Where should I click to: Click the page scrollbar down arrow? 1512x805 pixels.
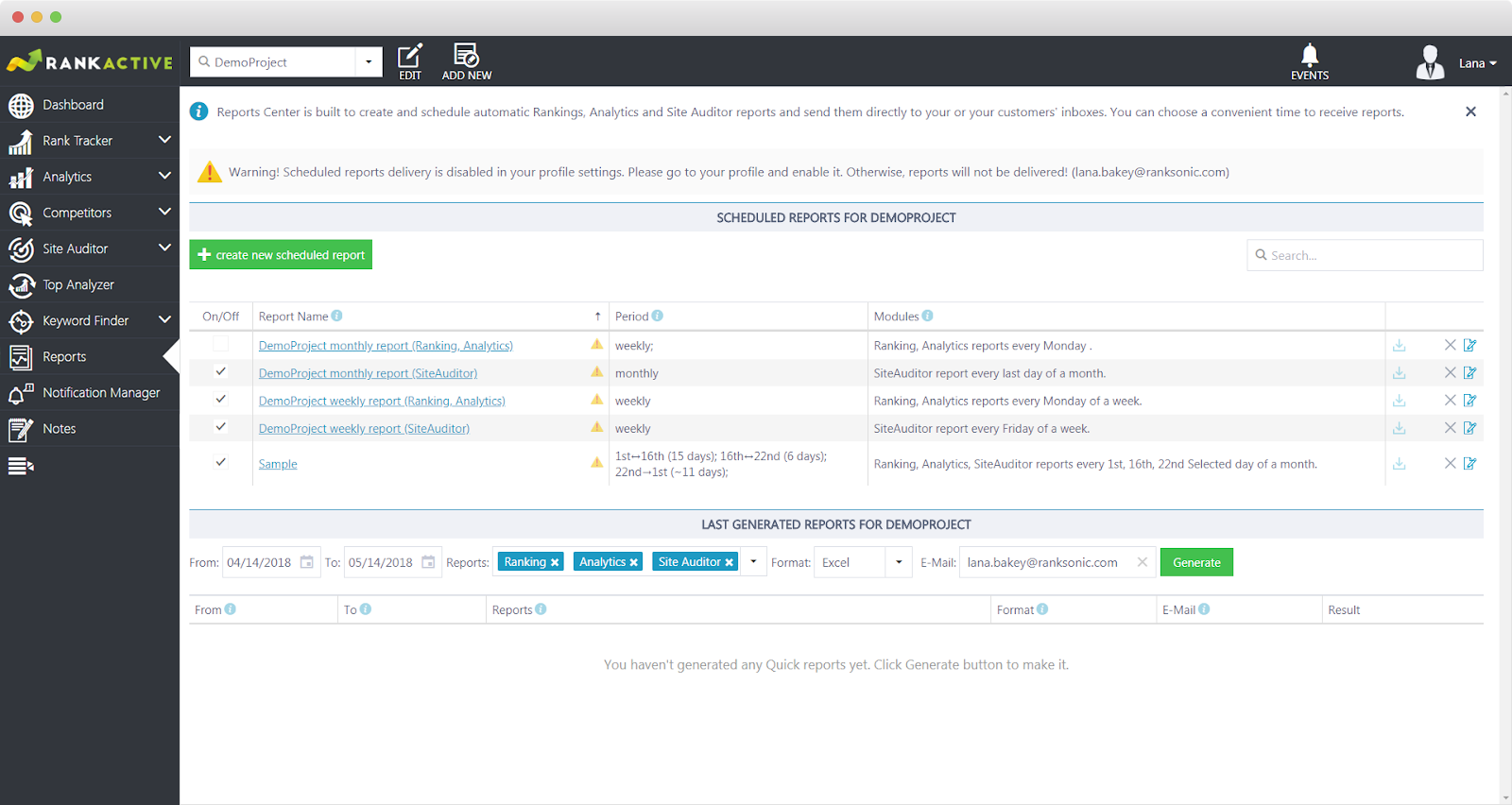pyautogui.click(x=1506, y=797)
